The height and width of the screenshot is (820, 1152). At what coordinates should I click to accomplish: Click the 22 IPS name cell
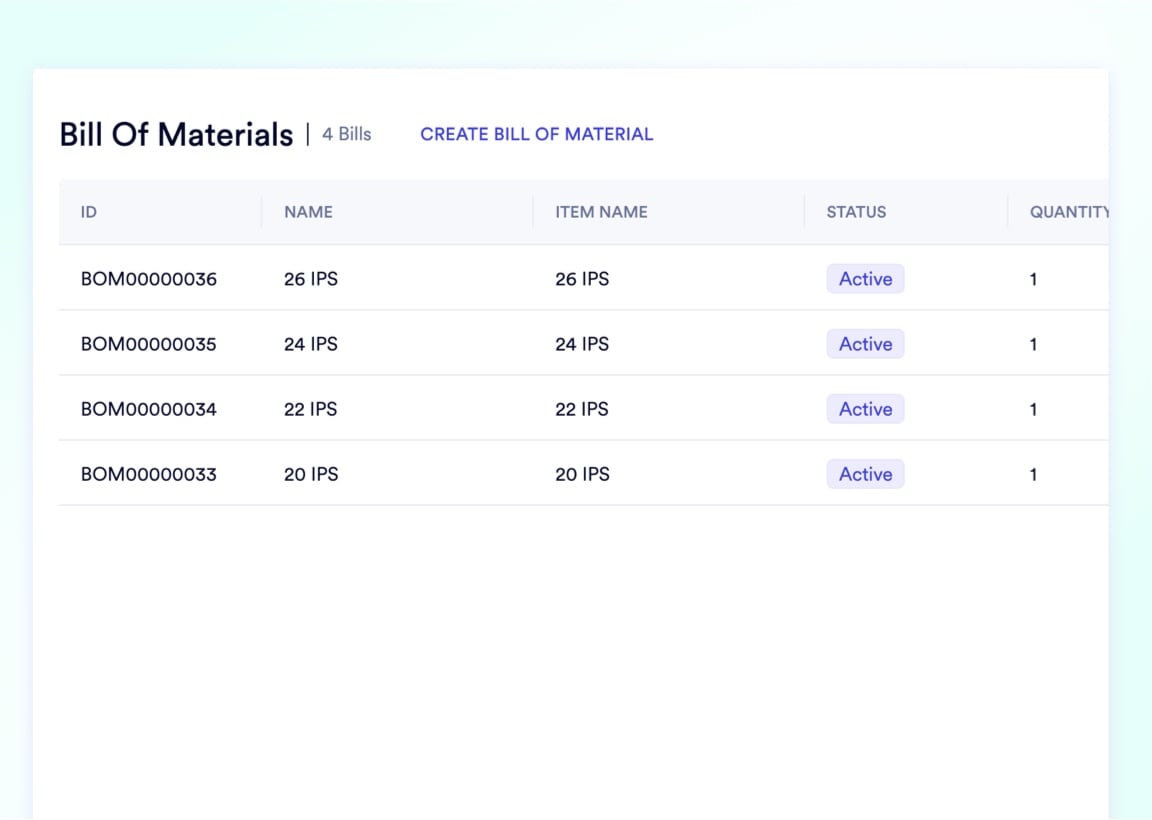click(x=311, y=409)
